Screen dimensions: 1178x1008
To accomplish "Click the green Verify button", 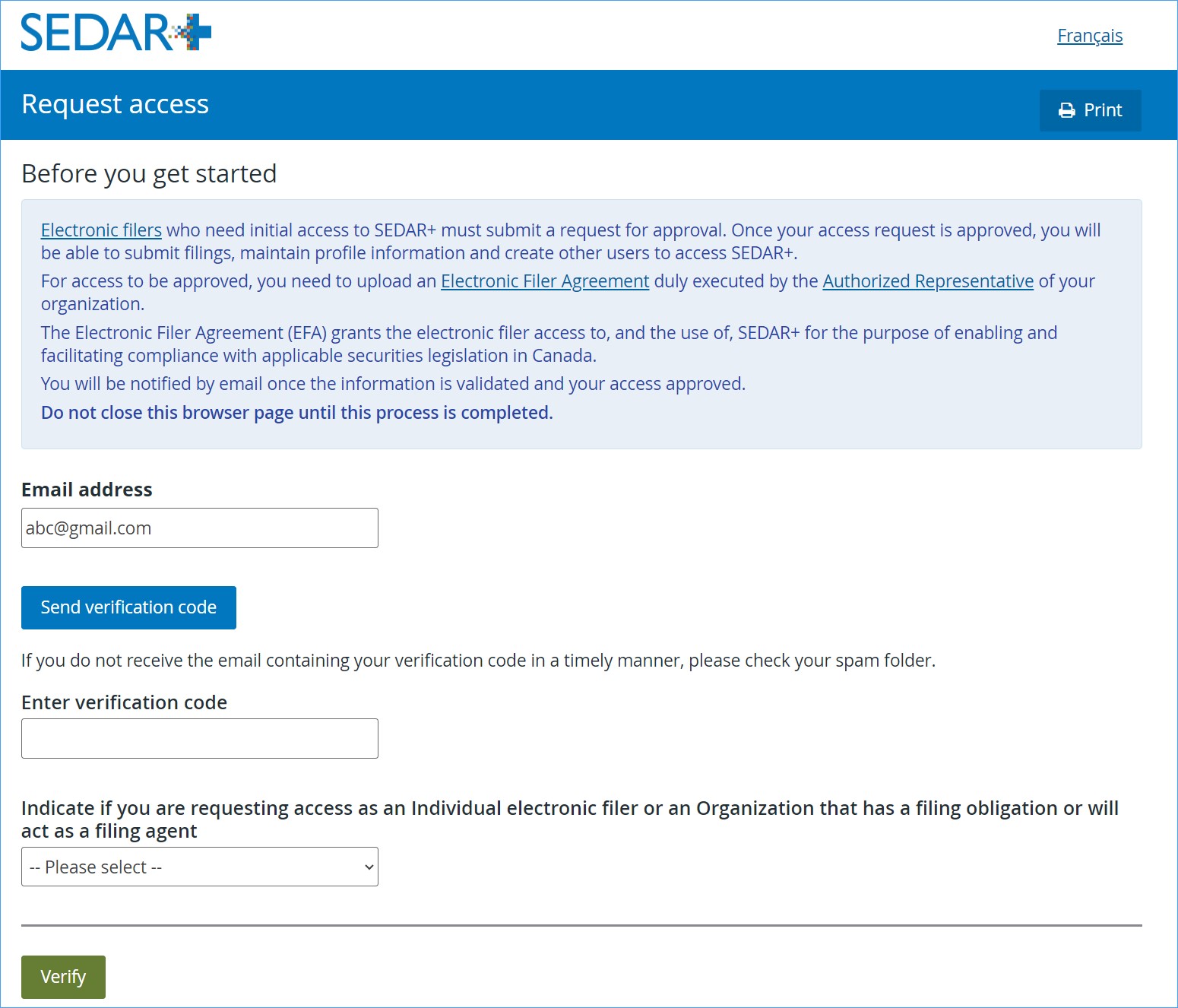I will 63,977.
